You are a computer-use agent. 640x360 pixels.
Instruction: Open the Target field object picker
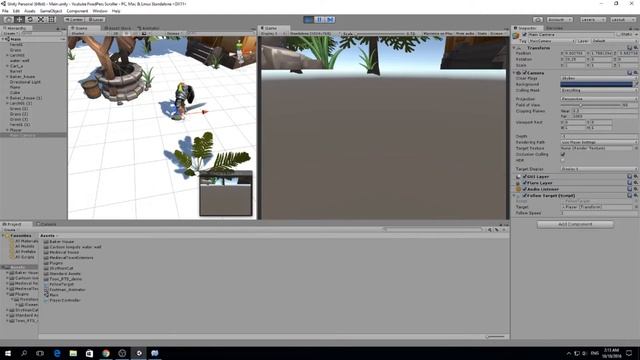[636, 207]
